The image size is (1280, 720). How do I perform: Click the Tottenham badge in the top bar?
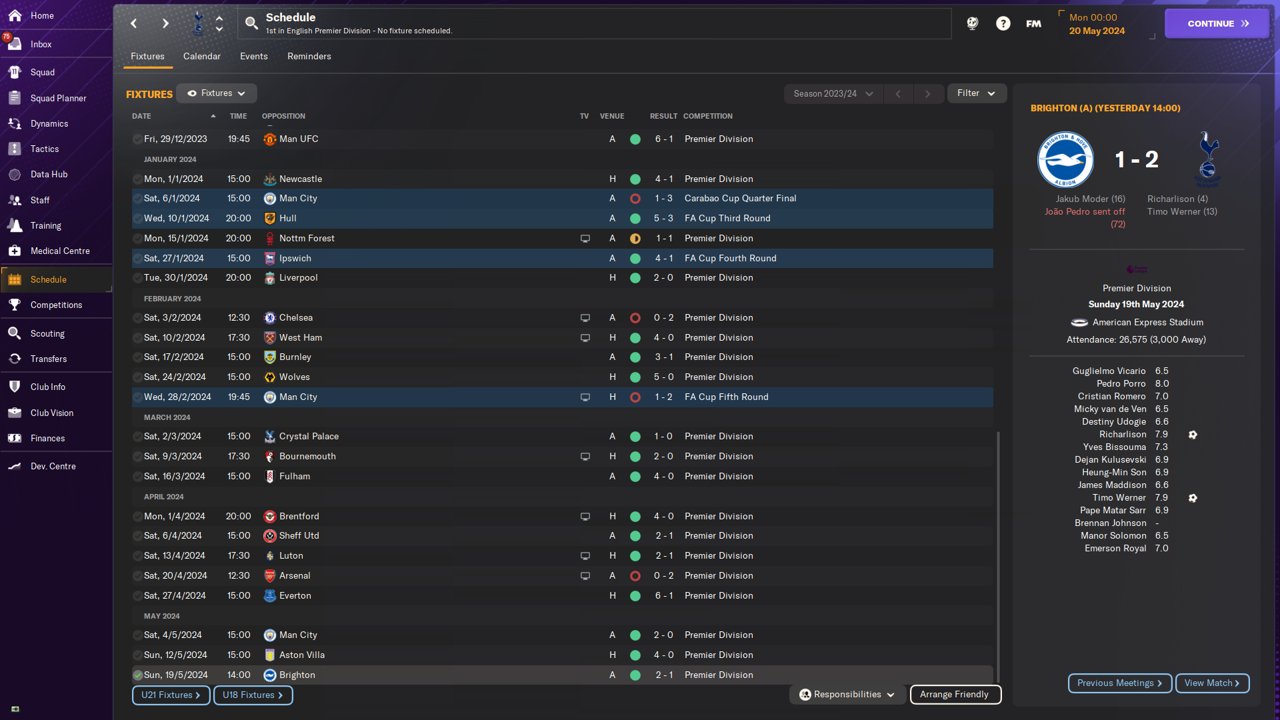(197, 23)
